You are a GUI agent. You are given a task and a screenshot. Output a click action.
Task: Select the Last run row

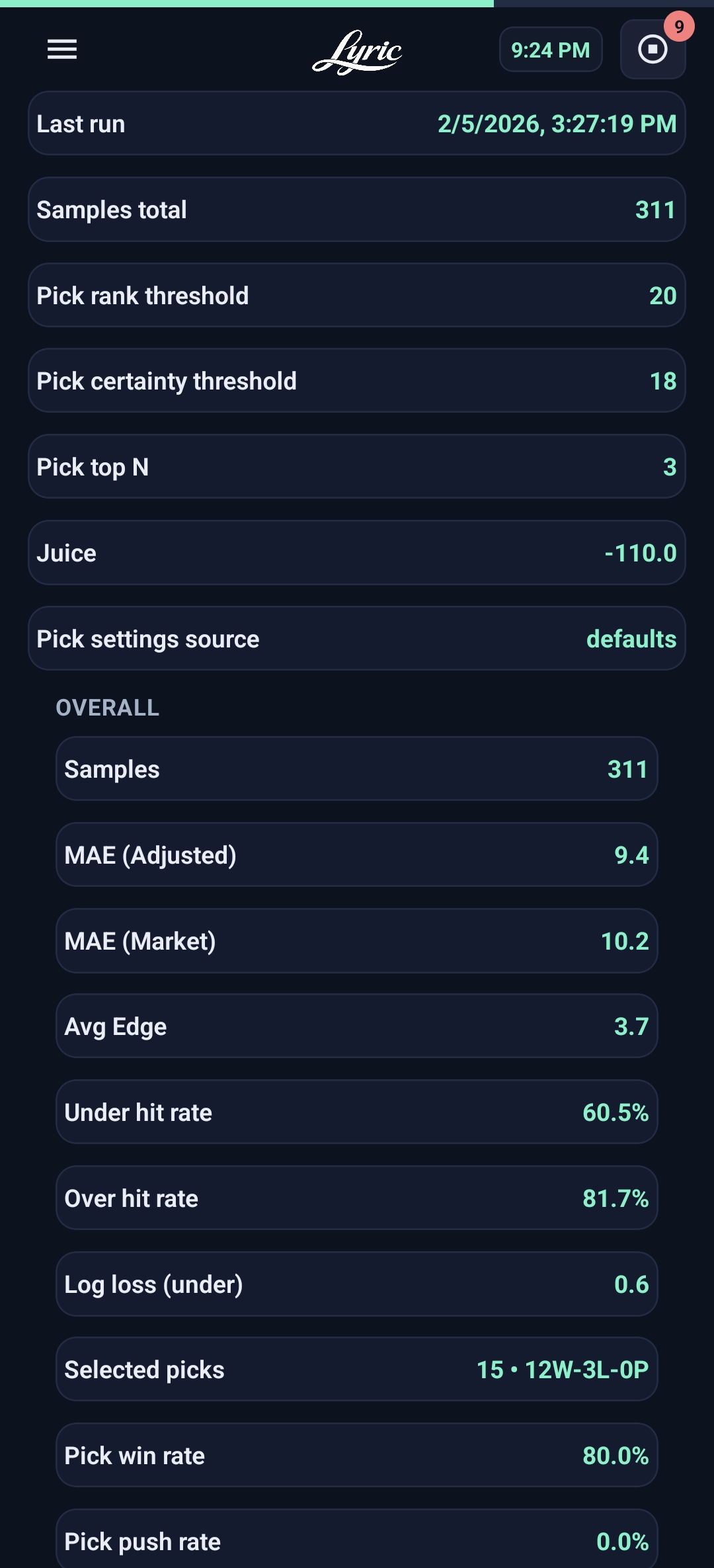click(357, 123)
